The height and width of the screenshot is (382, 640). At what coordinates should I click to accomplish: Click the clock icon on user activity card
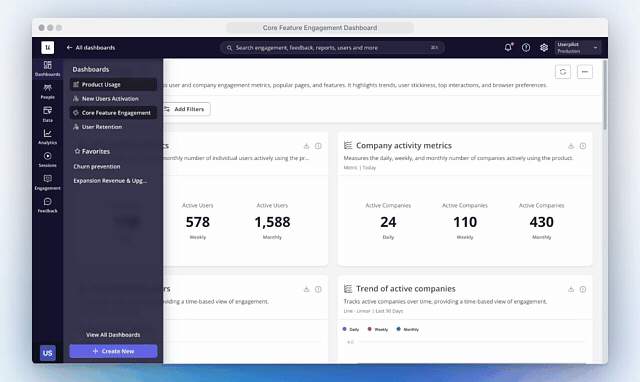click(318, 146)
